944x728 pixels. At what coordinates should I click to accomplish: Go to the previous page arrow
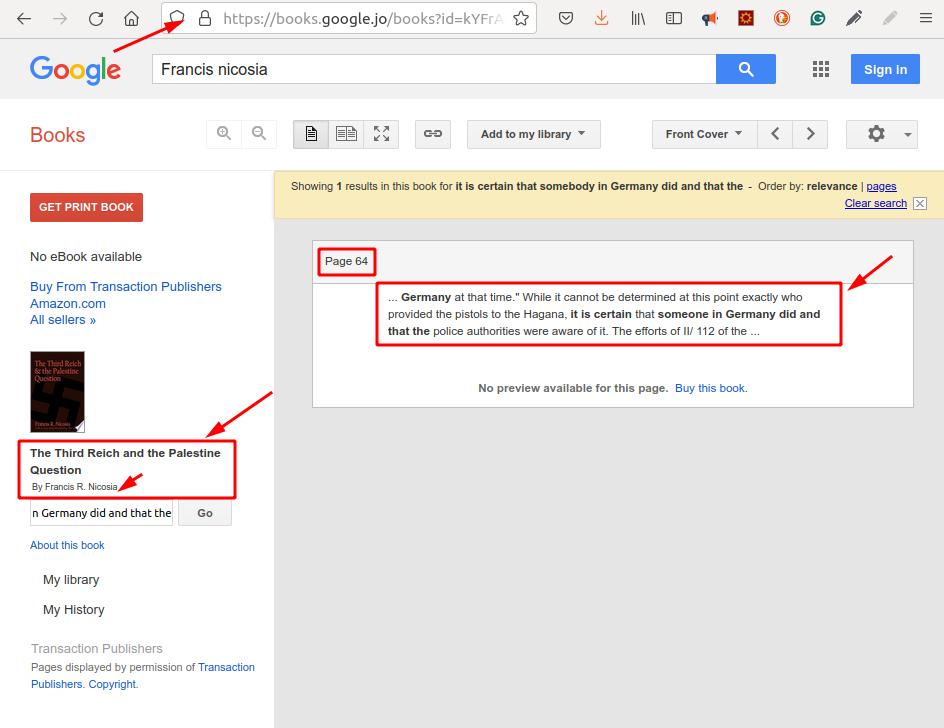pos(775,134)
